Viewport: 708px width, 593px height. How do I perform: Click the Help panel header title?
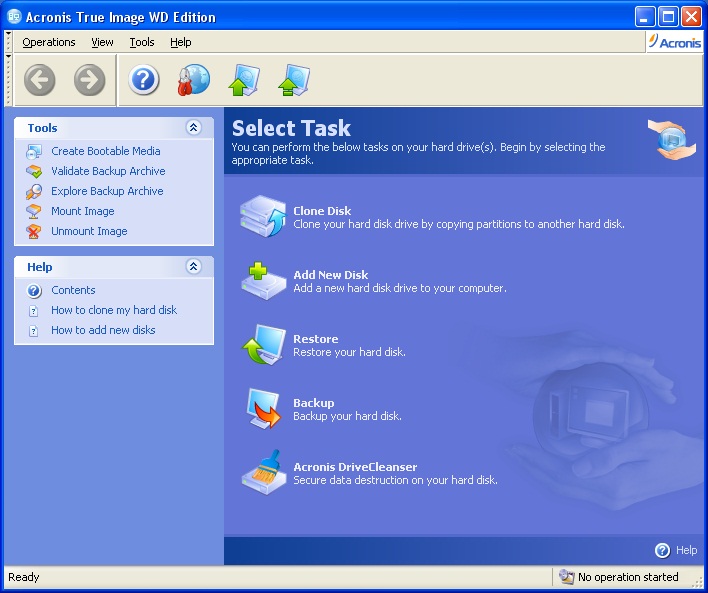point(40,267)
